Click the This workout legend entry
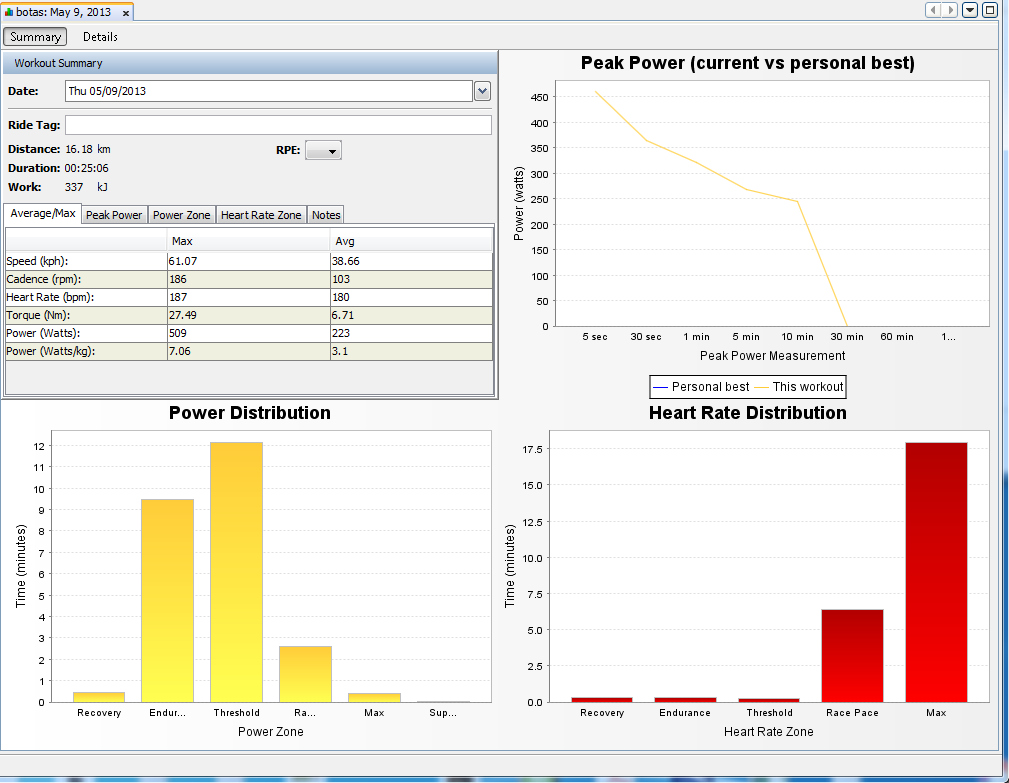 (799, 387)
